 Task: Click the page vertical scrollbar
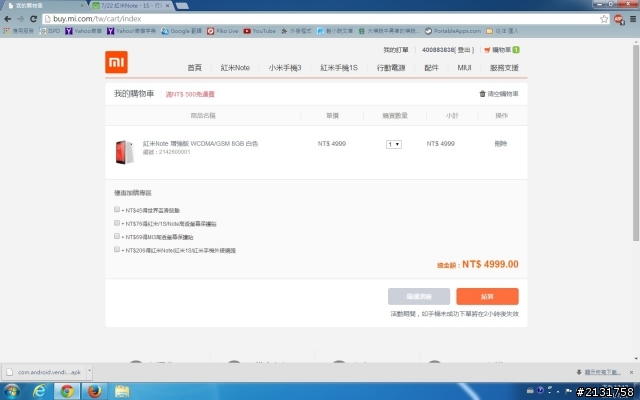(x=636, y=143)
